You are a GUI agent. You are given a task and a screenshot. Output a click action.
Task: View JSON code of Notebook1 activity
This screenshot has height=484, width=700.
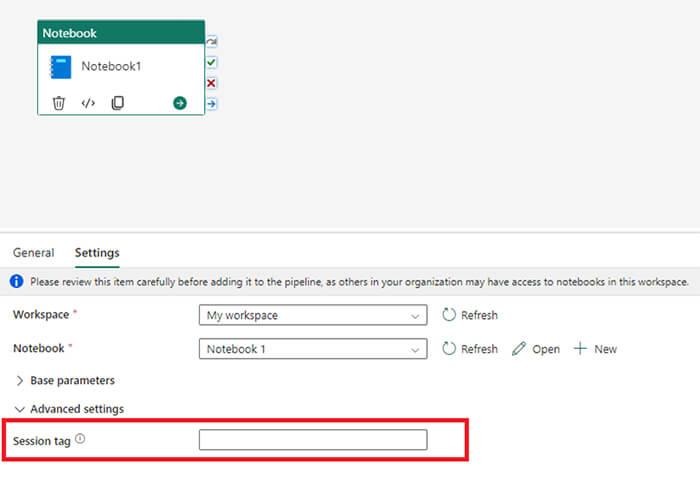(x=88, y=103)
